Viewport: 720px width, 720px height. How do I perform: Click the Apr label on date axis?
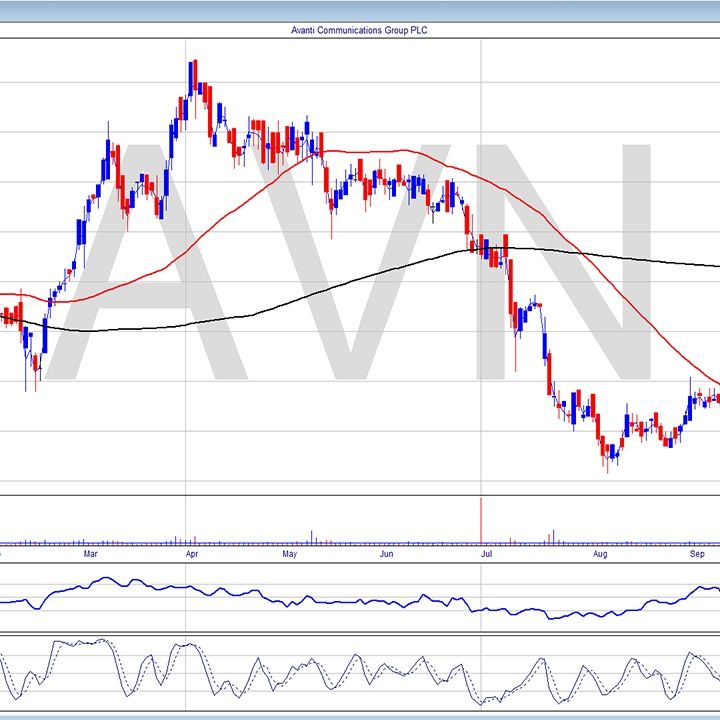191,553
